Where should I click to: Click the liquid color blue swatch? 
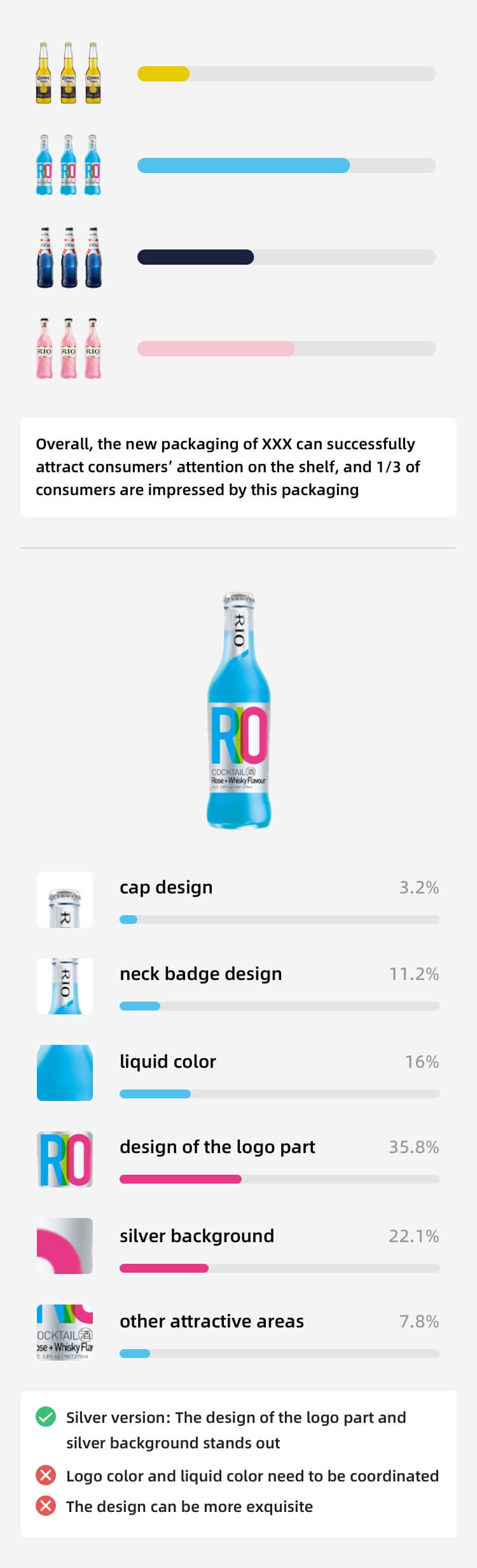pyautogui.click(x=65, y=1072)
